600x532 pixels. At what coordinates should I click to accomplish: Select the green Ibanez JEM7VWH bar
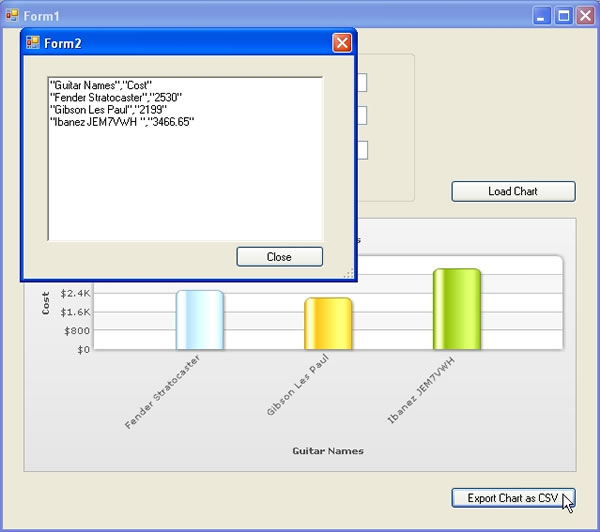pos(457,309)
